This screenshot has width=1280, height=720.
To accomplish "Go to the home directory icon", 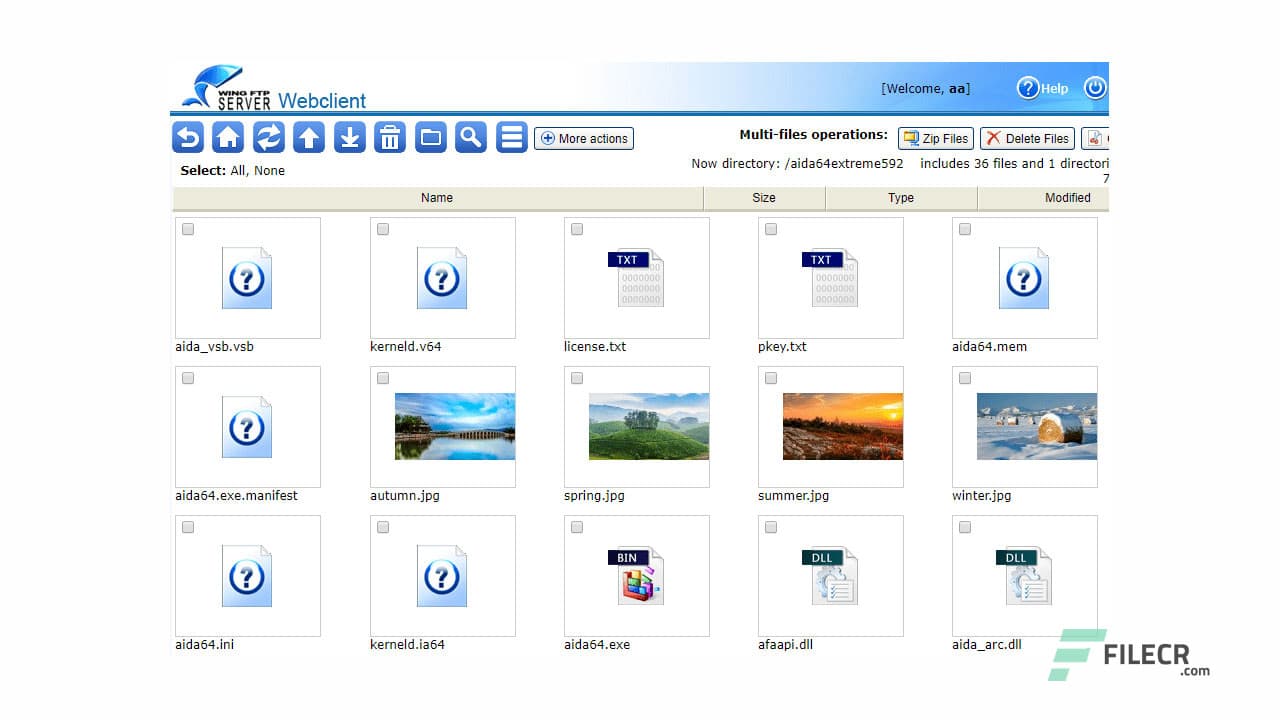I will pyautogui.click(x=228, y=137).
